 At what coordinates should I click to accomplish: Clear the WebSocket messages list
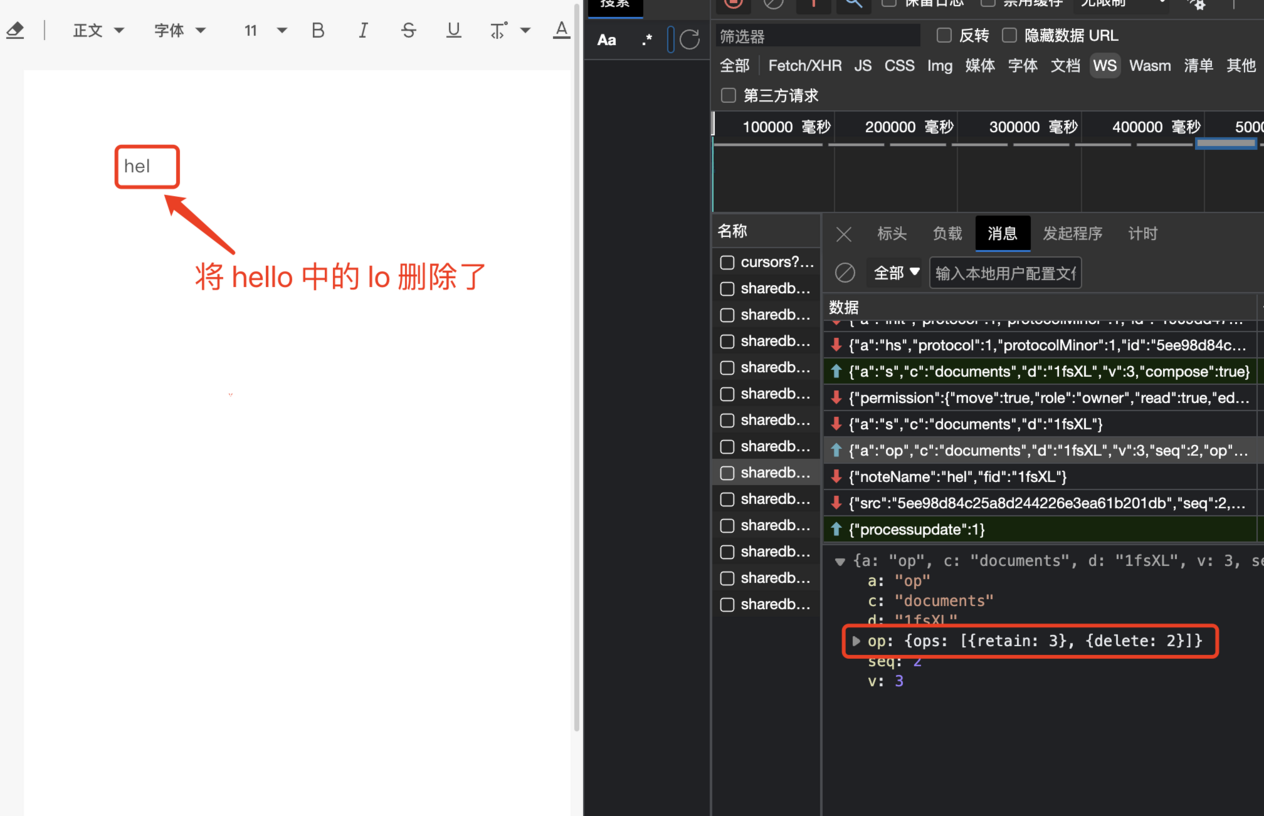845,273
